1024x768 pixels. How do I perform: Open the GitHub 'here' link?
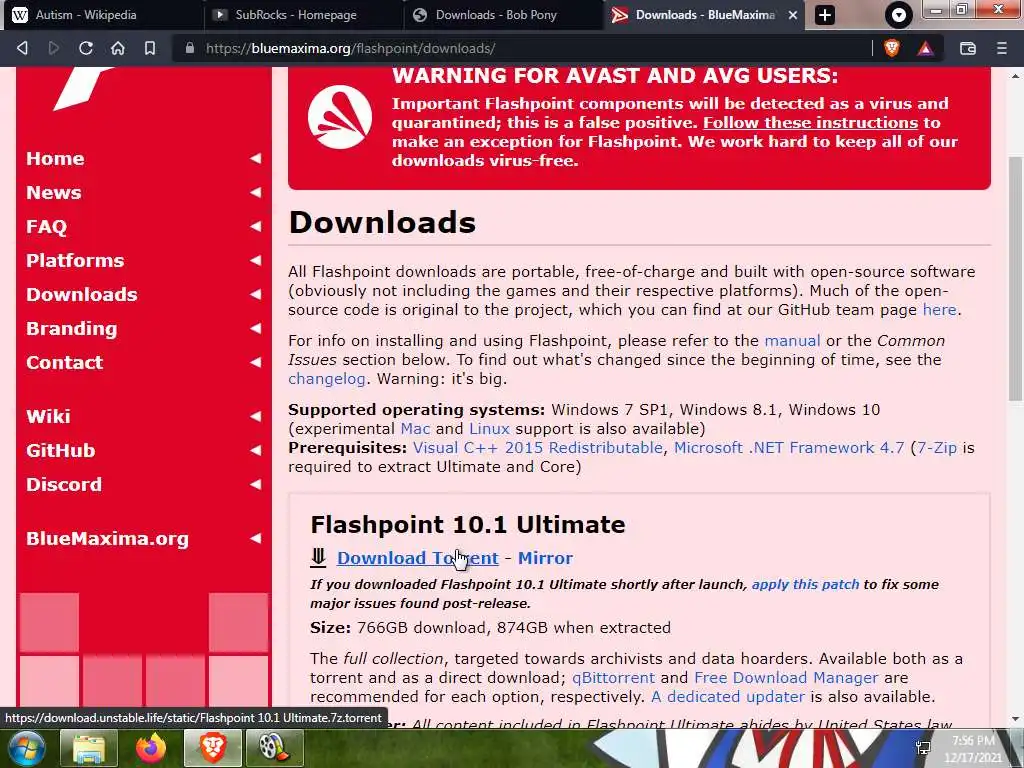(x=939, y=310)
